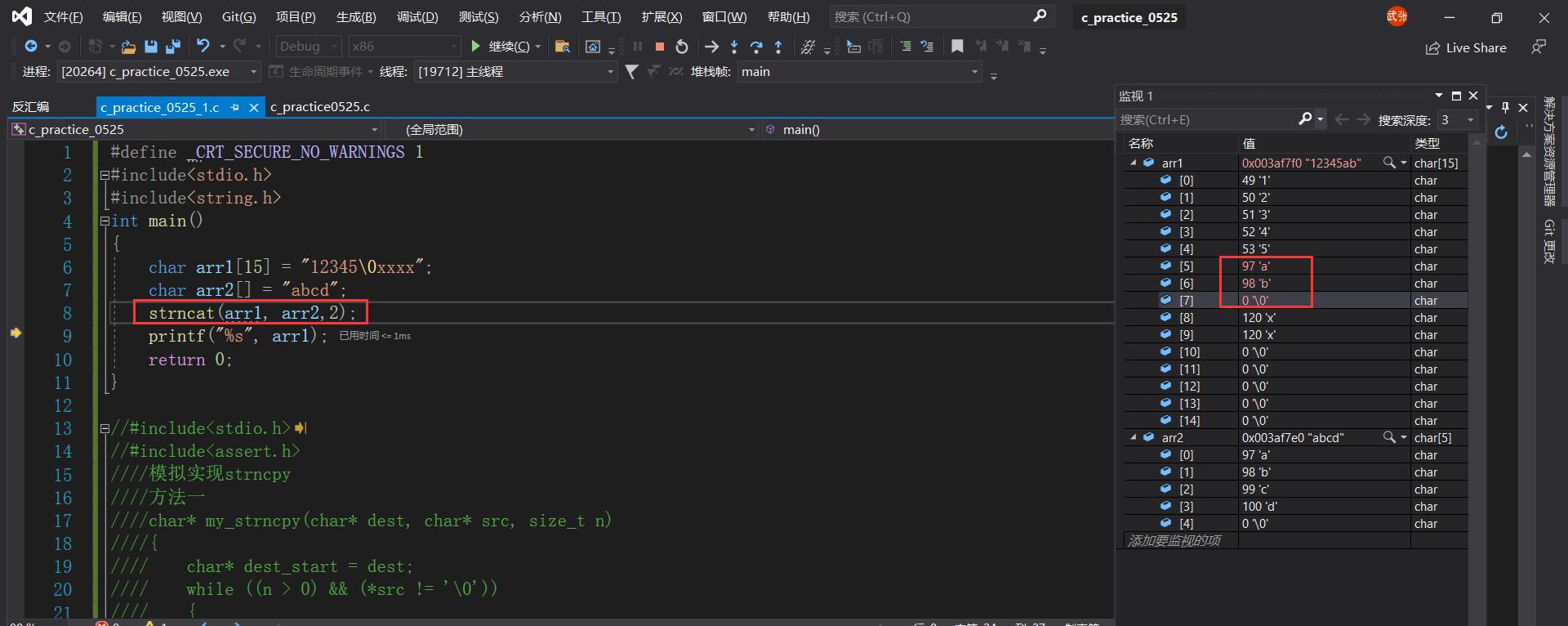Collapse the arr2 watch node
The width and height of the screenshot is (1568, 626).
[x=1134, y=437]
